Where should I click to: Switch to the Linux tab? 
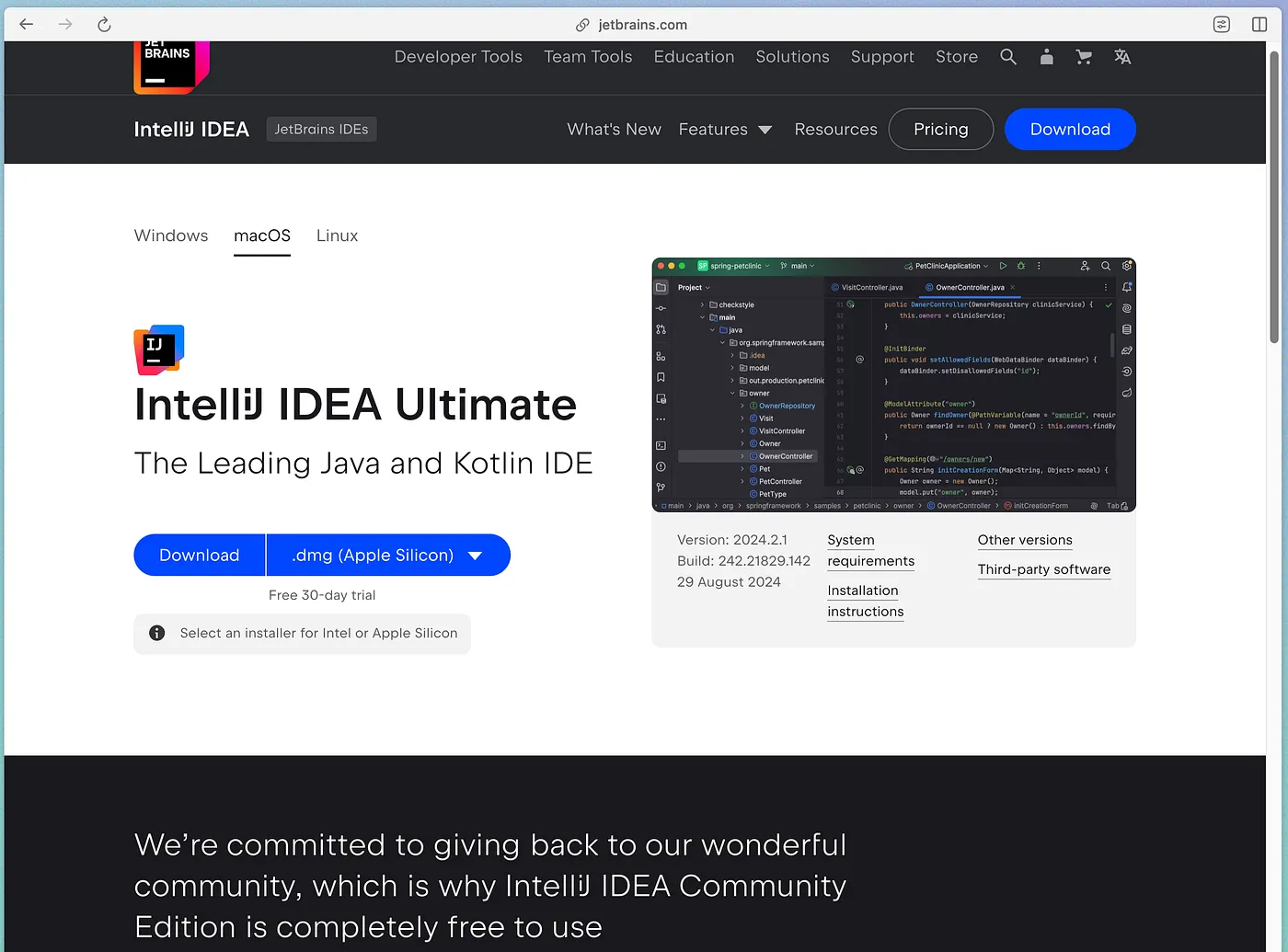point(337,235)
